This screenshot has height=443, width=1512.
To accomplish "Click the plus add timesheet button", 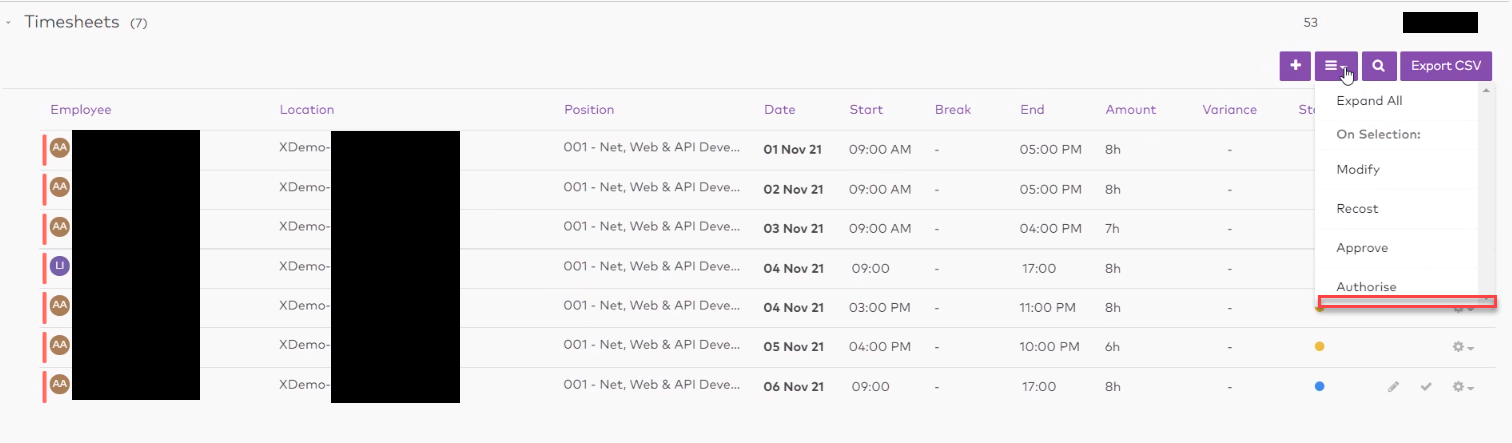I will (1295, 66).
